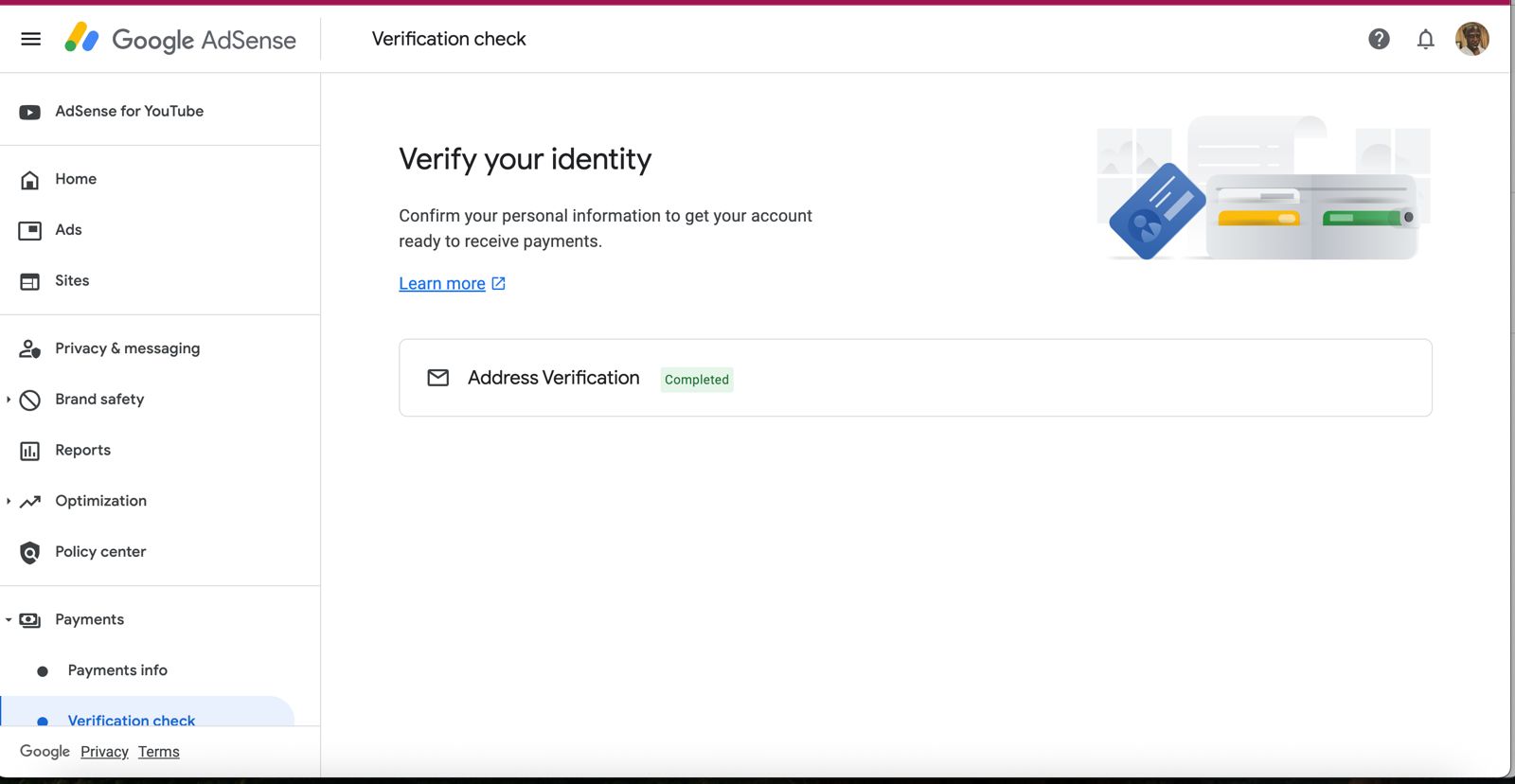Open the help question mark icon
Screen dimensions: 1515x784
click(1379, 39)
